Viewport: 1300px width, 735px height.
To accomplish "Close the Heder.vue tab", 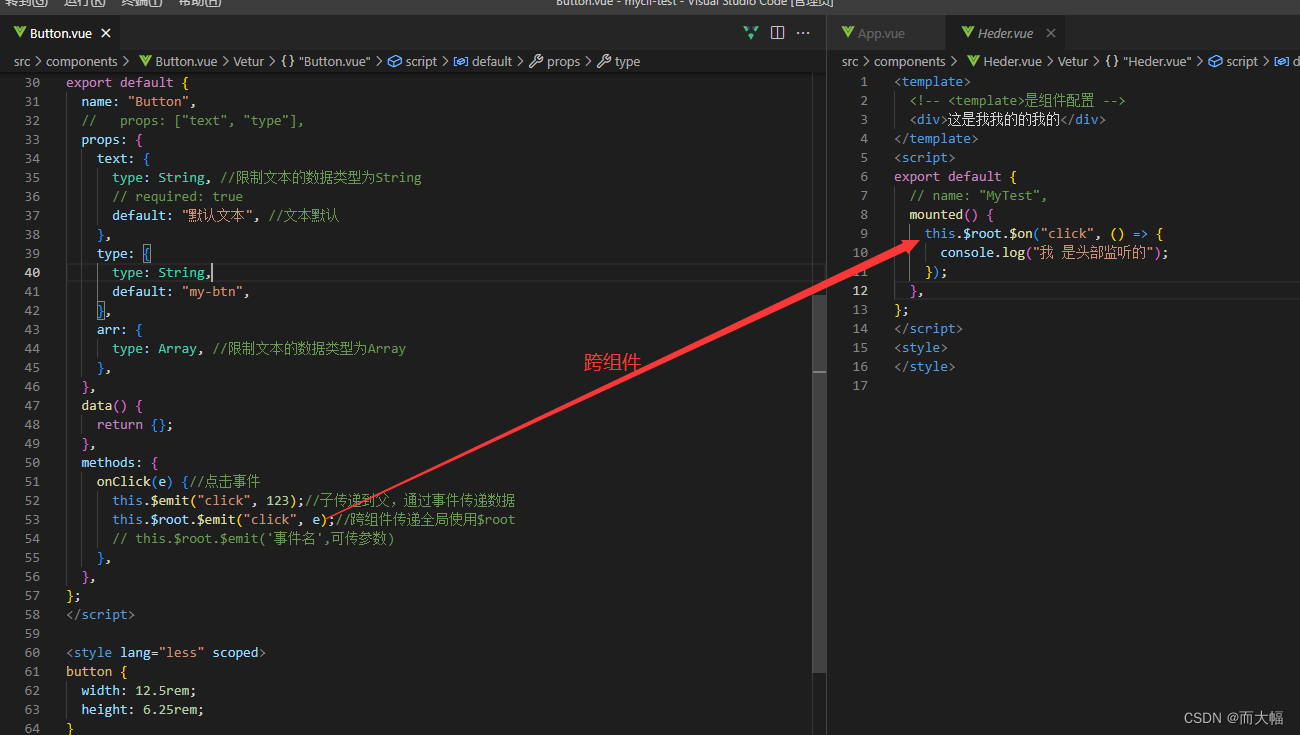I will 1050,32.
